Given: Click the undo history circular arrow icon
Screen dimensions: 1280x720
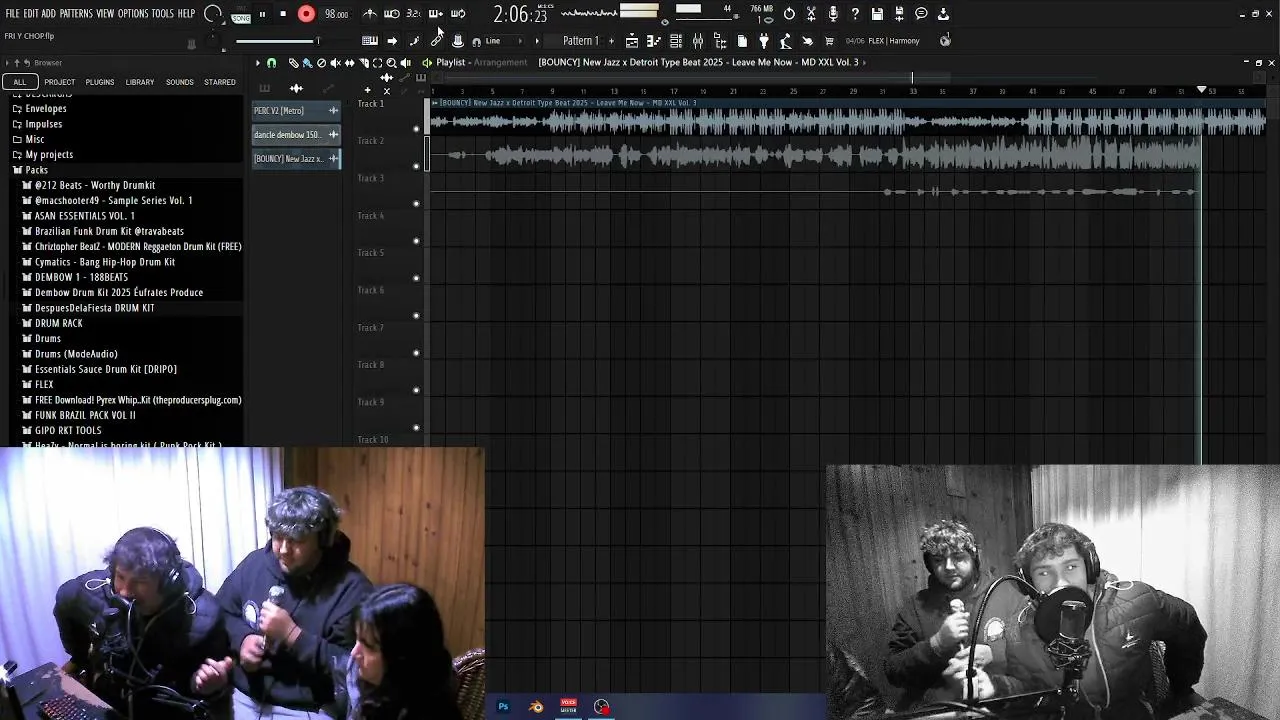Looking at the screenshot, I should (x=789, y=14).
